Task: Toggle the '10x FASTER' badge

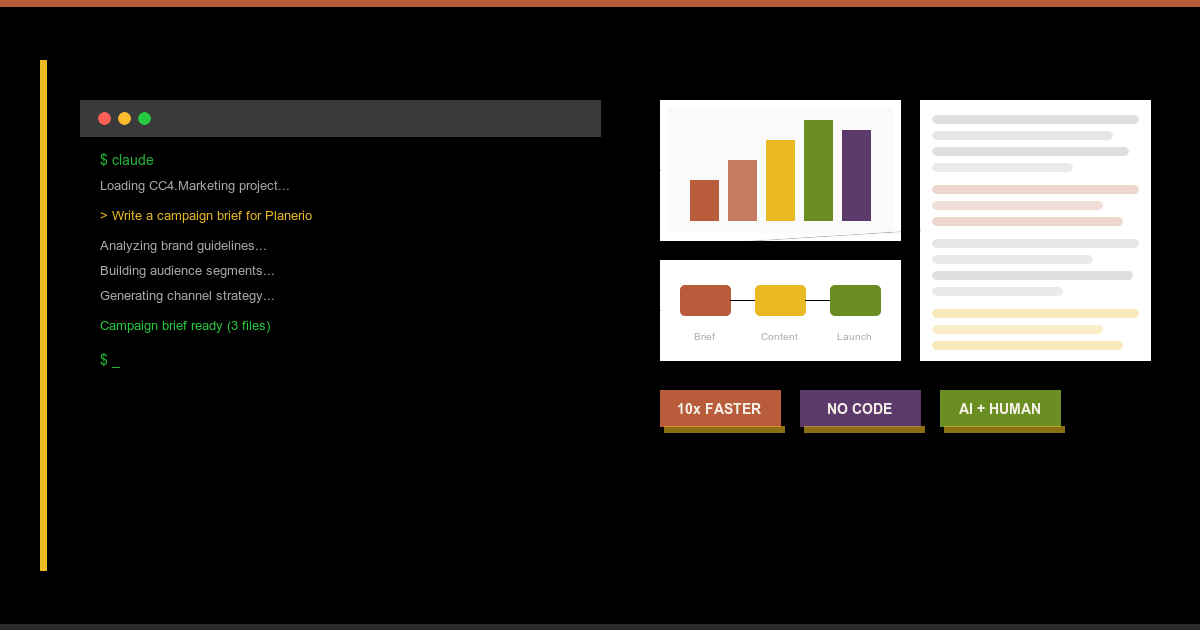Action: 721,408
